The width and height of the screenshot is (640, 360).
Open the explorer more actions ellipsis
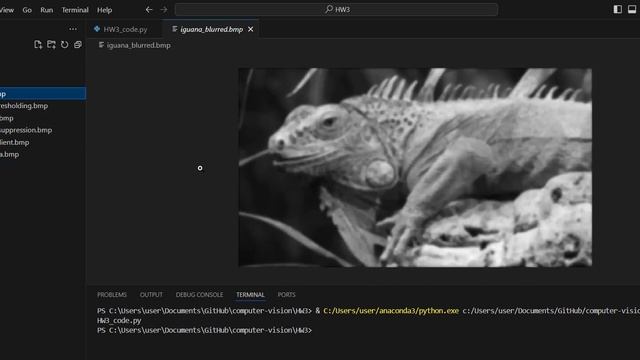pos(73,29)
